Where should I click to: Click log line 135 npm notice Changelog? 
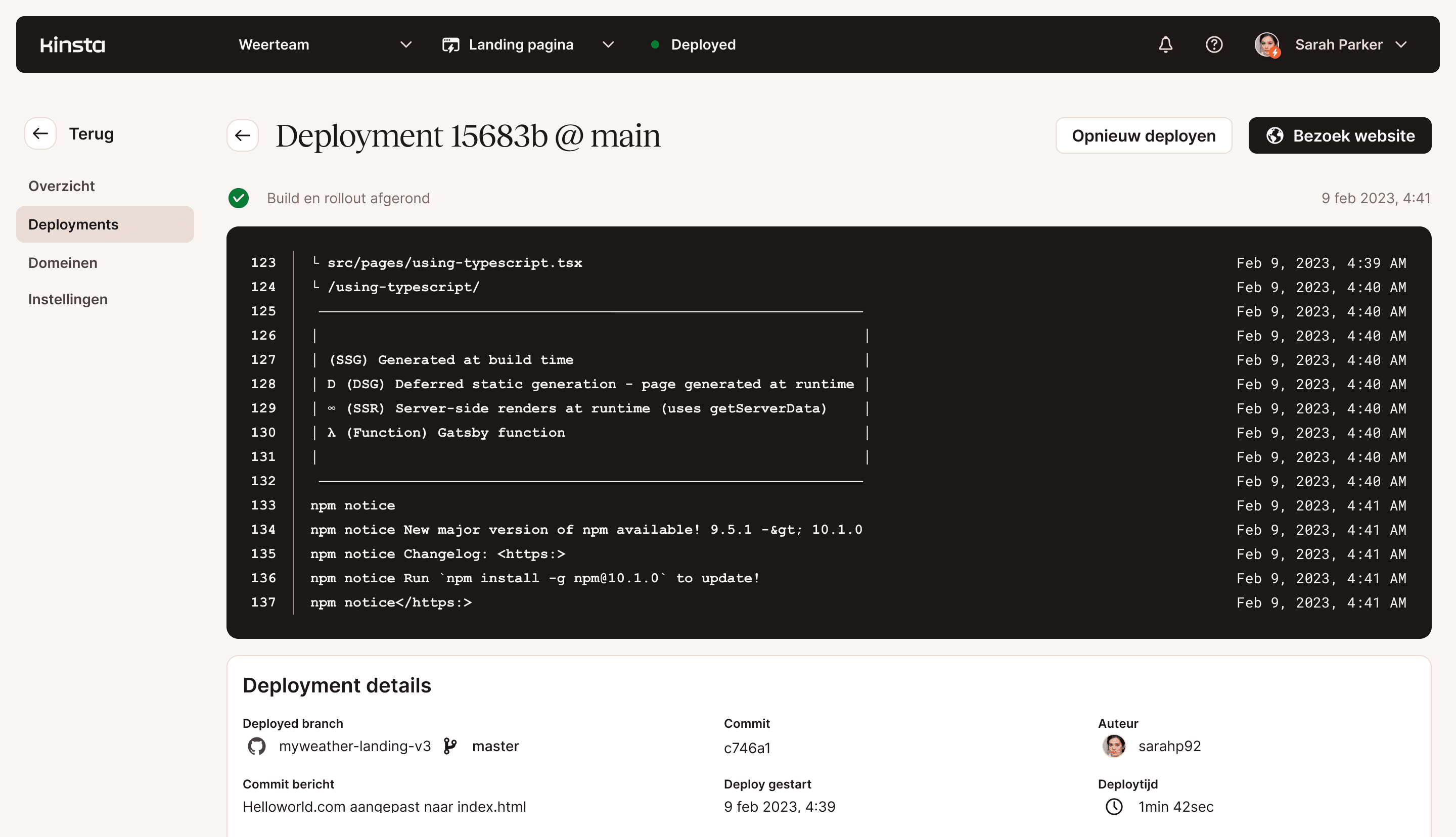point(437,553)
